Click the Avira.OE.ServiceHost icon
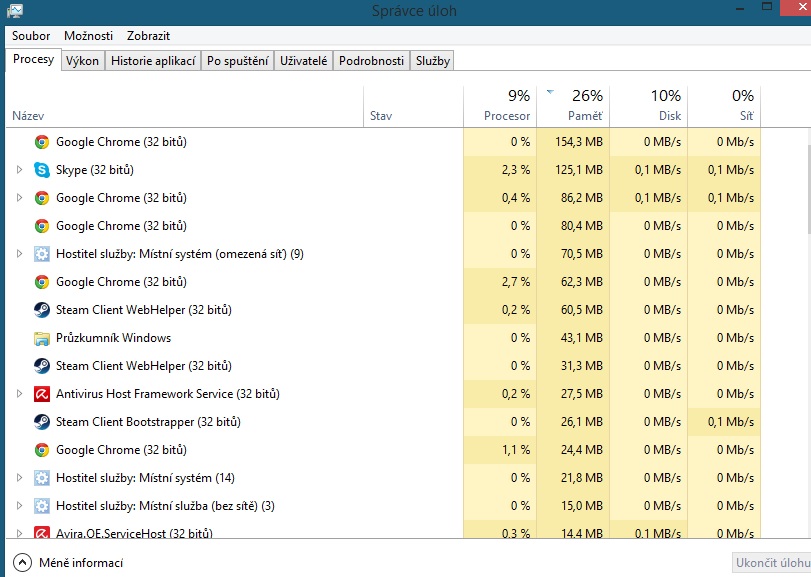Viewport: 811px width, 577px height. coord(42,532)
